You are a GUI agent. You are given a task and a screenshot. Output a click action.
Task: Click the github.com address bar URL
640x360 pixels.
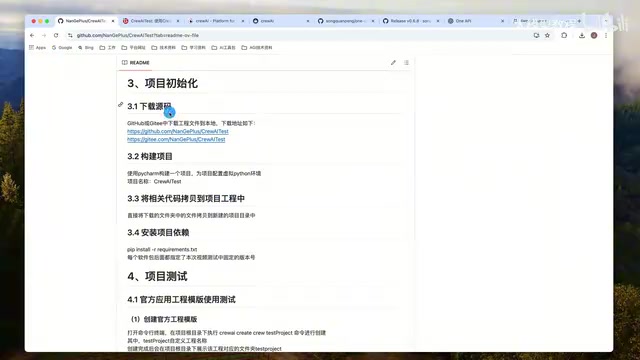click(x=138, y=36)
